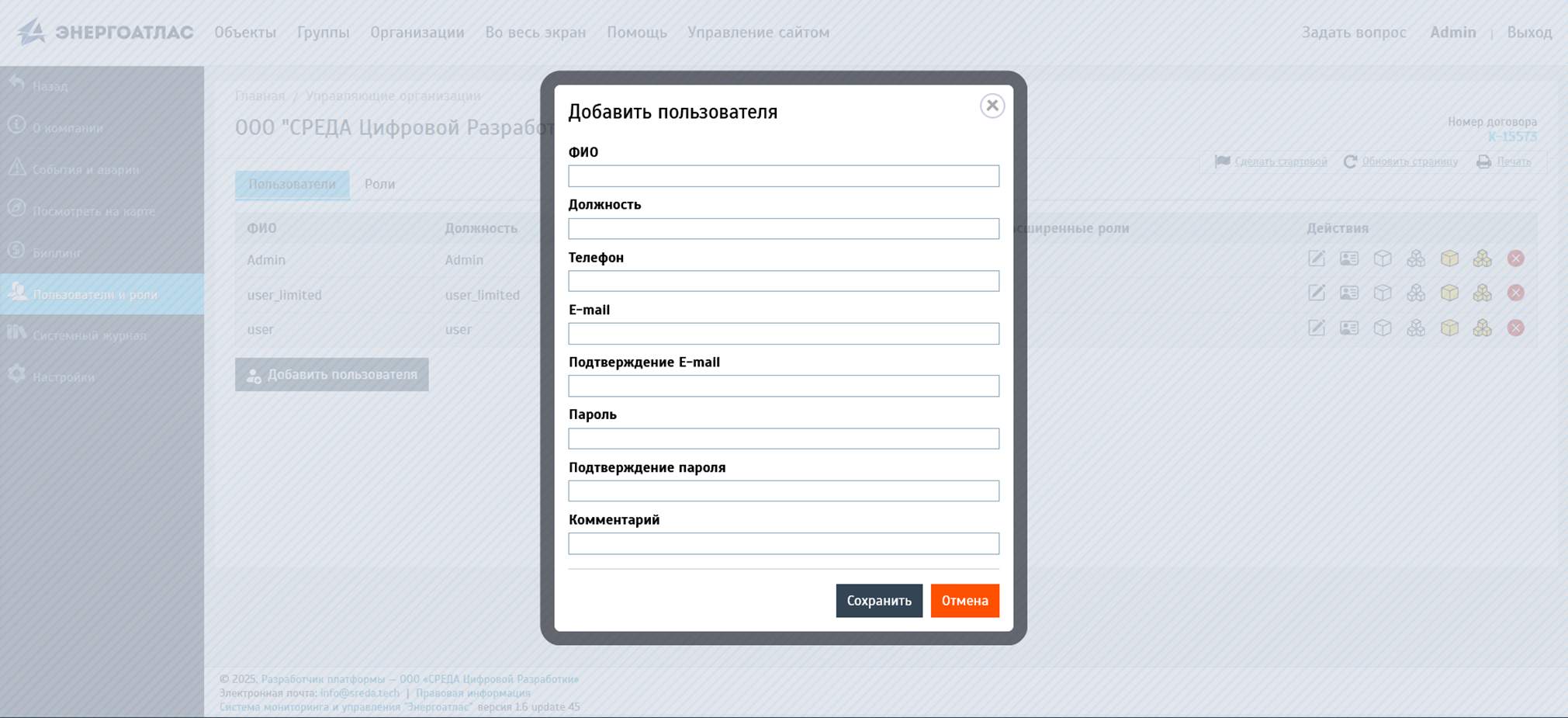Cancel with the Отмена button
The image size is (1568, 718).
click(964, 601)
